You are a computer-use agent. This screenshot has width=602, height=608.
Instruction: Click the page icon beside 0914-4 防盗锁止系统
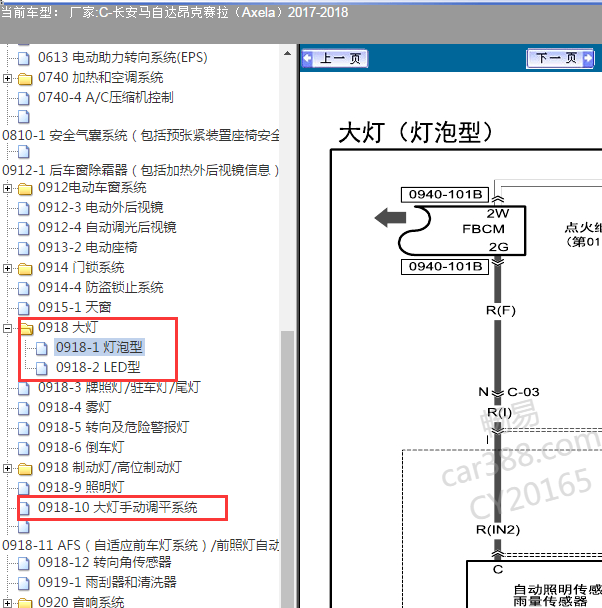pyautogui.click(x=24, y=288)
